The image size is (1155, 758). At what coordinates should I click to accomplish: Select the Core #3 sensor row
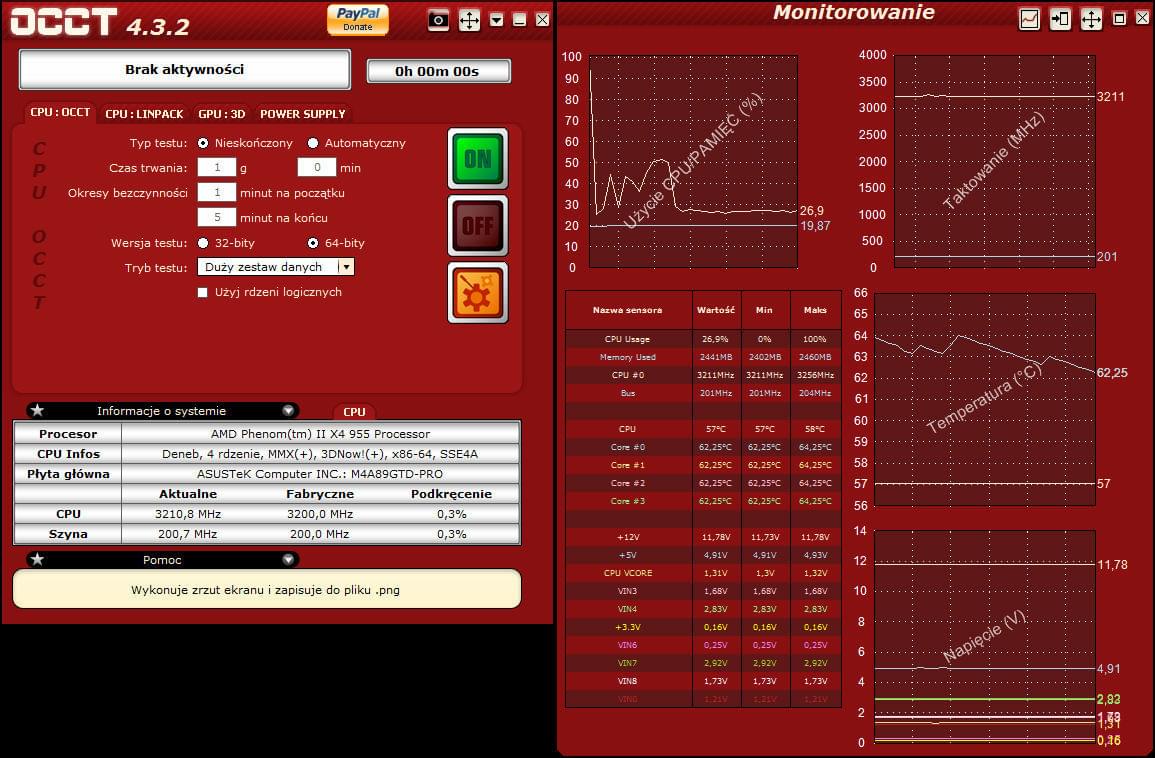(x=703, y=501)
